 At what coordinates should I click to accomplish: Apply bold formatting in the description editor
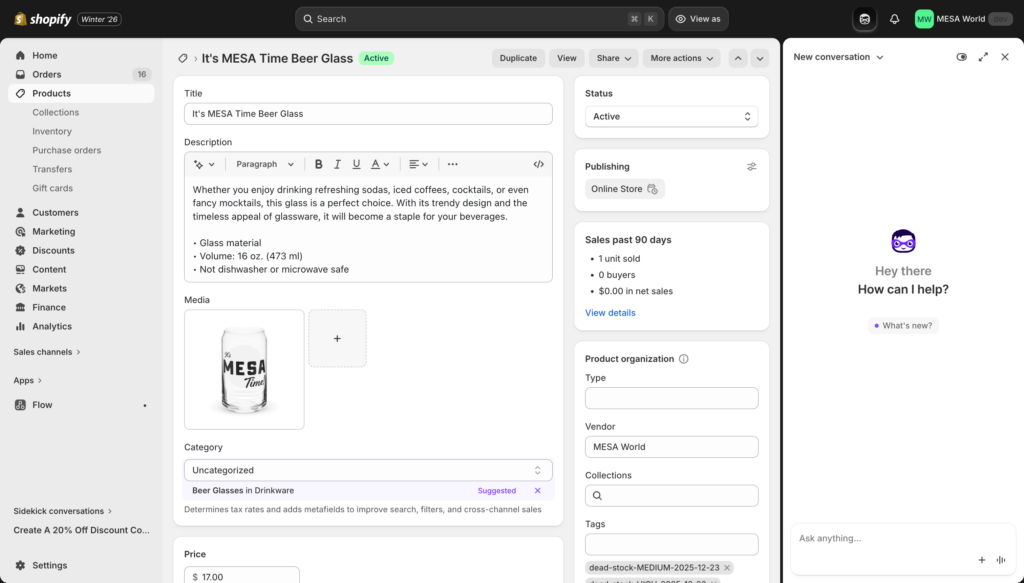point(318,163)
